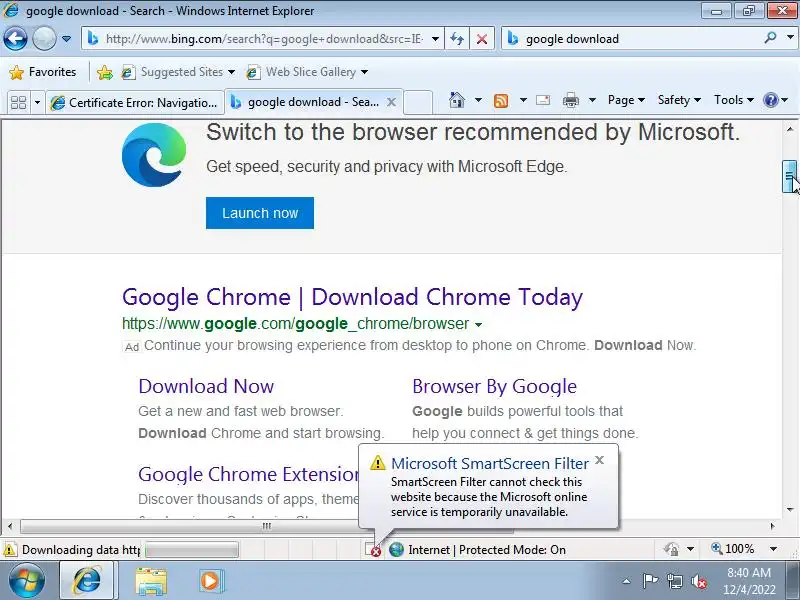Click Add to Favorites Bar star icon

105,72
